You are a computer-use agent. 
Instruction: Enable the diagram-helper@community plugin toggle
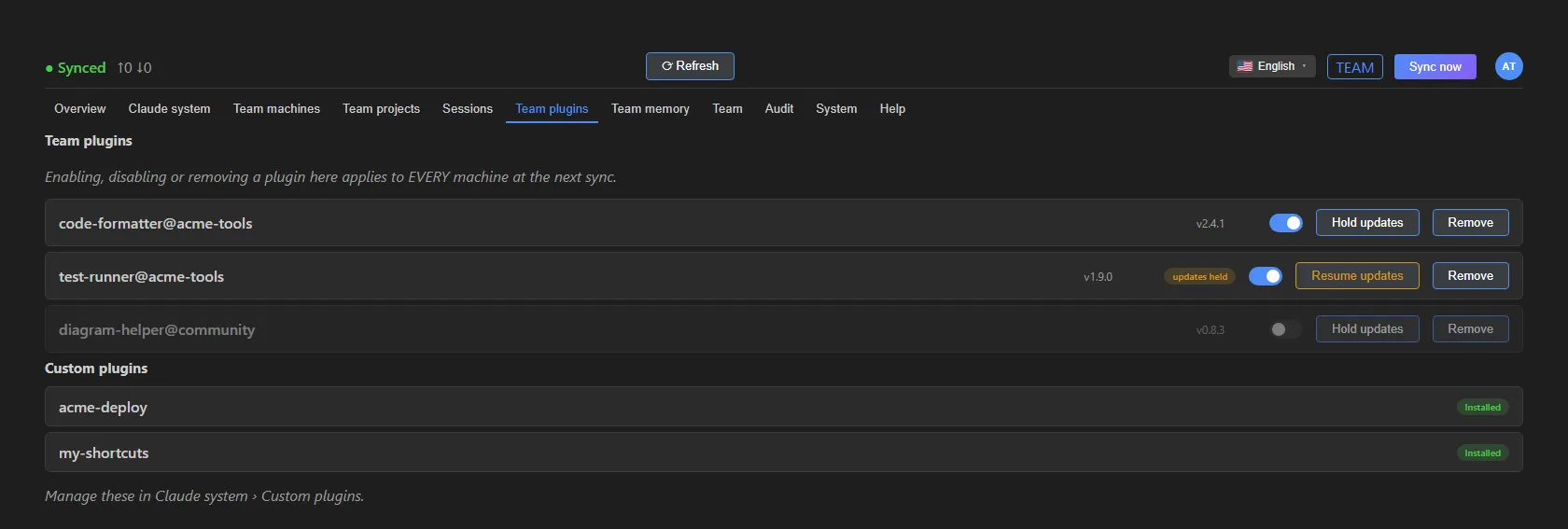[x=1285, y=329]
